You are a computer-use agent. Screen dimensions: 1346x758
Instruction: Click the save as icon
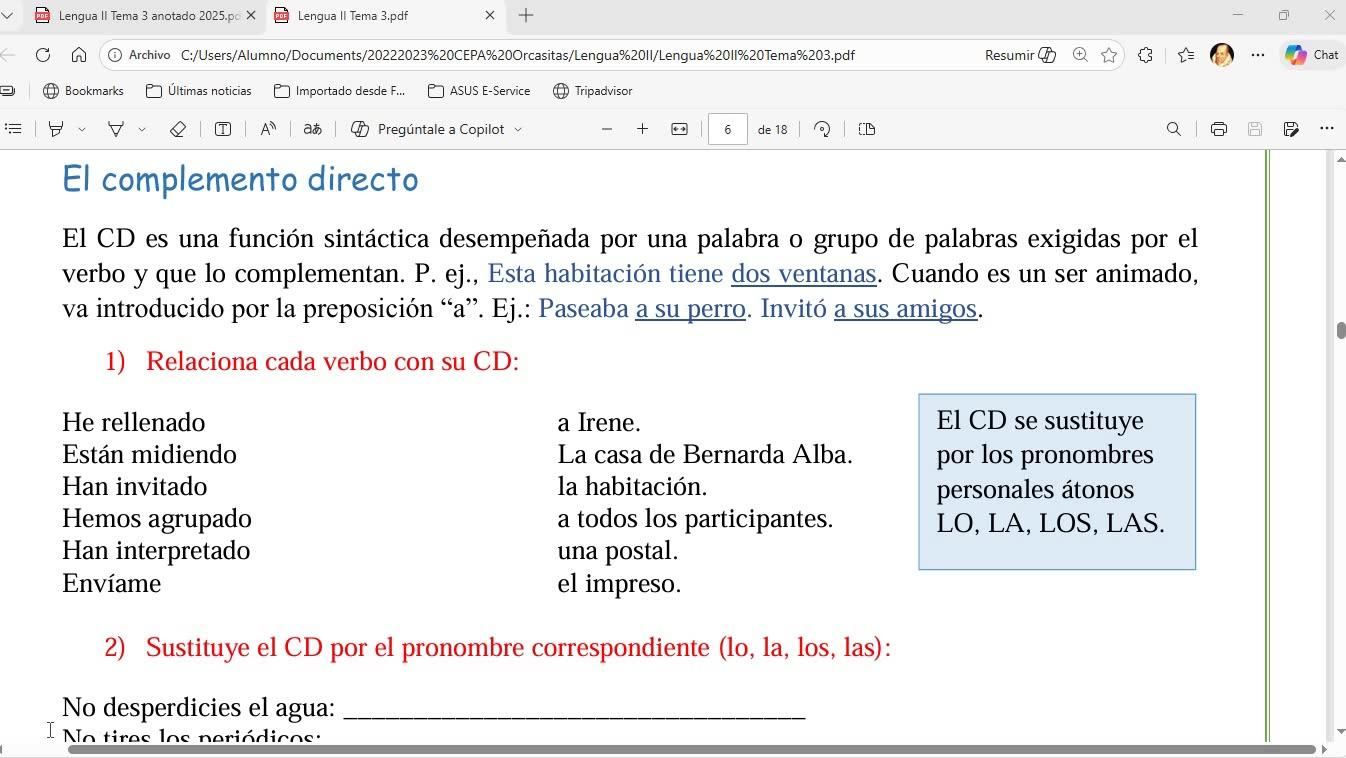pyautogui.click(x=1291, y=129)
